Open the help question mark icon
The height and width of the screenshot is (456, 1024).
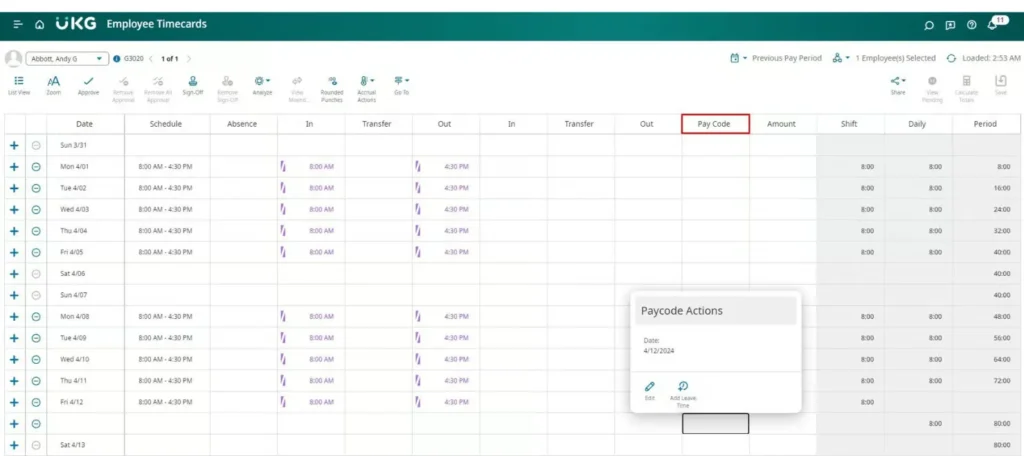[x=972, y=25]
